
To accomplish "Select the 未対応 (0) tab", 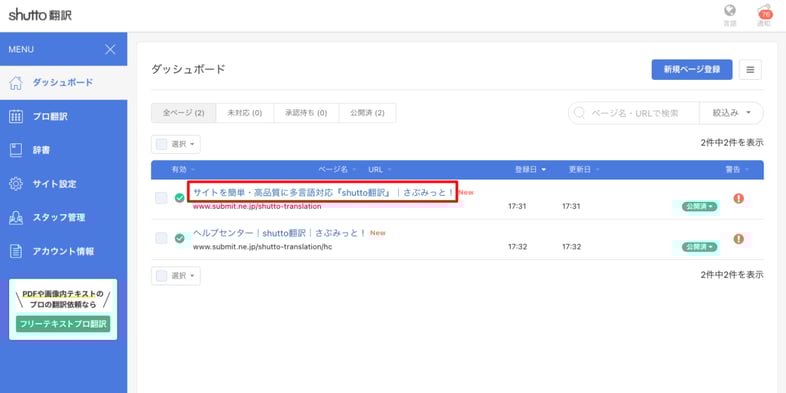I will point(245,113).
